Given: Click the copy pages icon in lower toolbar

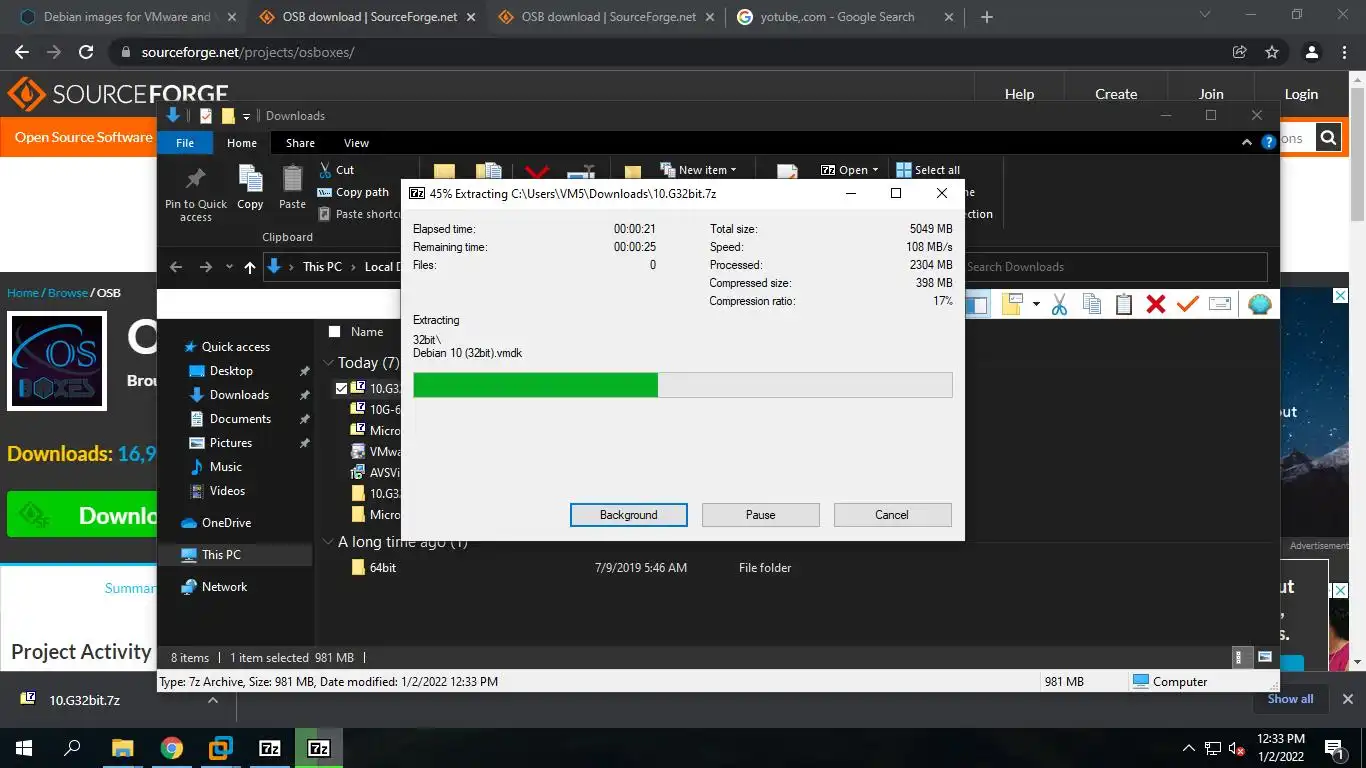Looking at the screenshot, I should coord(1092,304).
